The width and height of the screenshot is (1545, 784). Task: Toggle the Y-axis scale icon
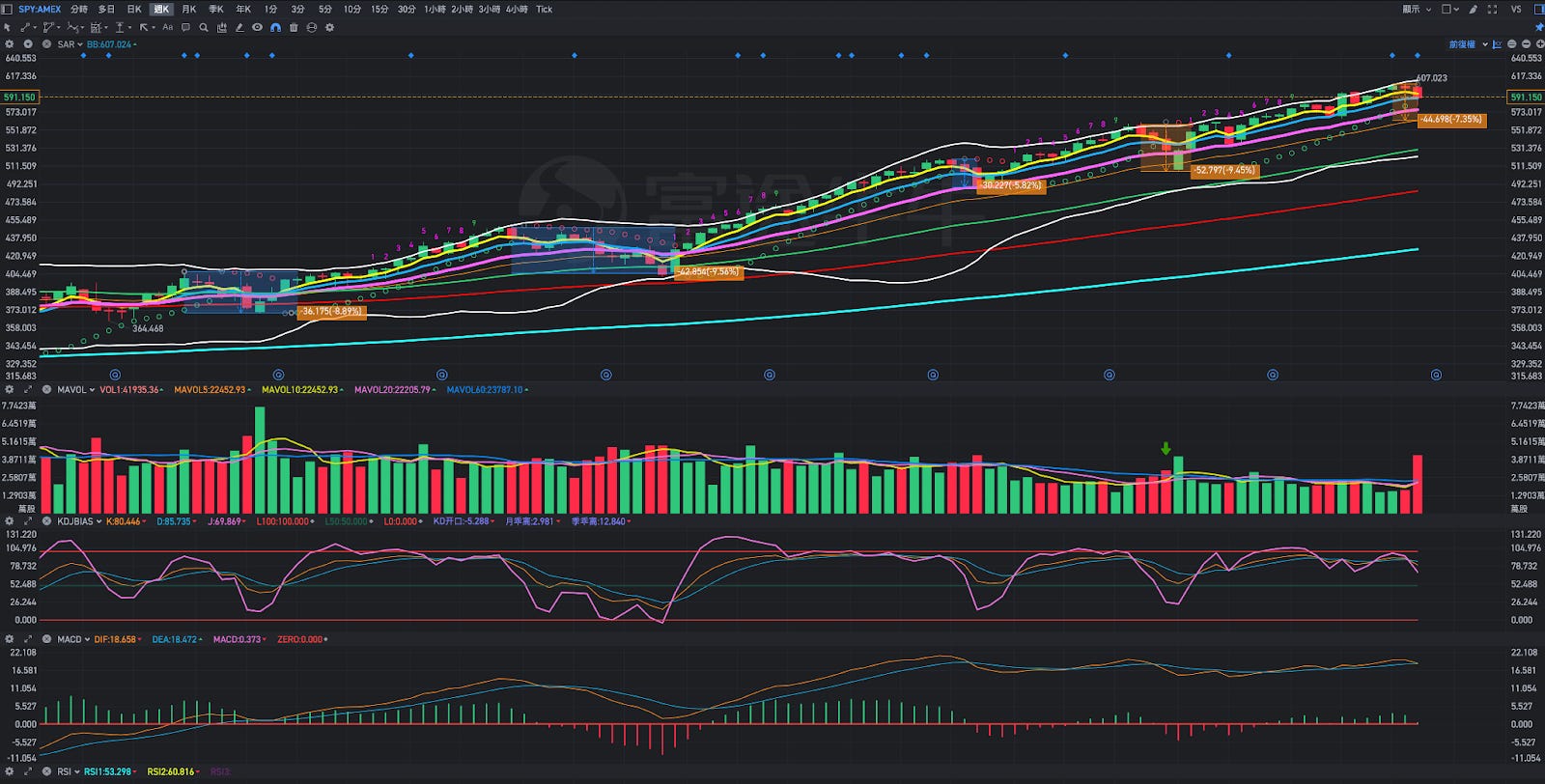pyautogui.click(x=1498, y=44)
